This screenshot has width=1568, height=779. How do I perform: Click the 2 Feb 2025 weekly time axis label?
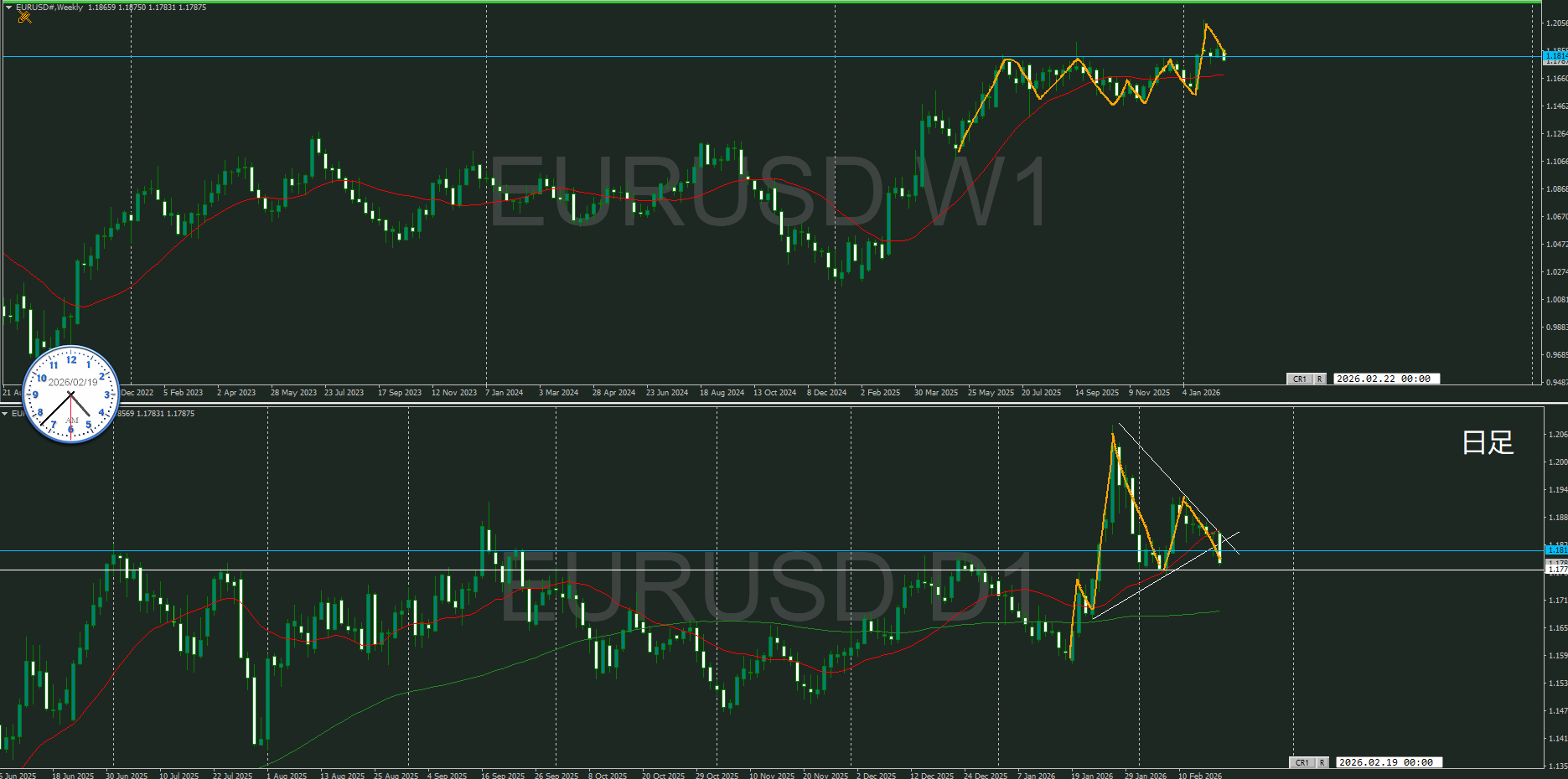click(880, 393)
